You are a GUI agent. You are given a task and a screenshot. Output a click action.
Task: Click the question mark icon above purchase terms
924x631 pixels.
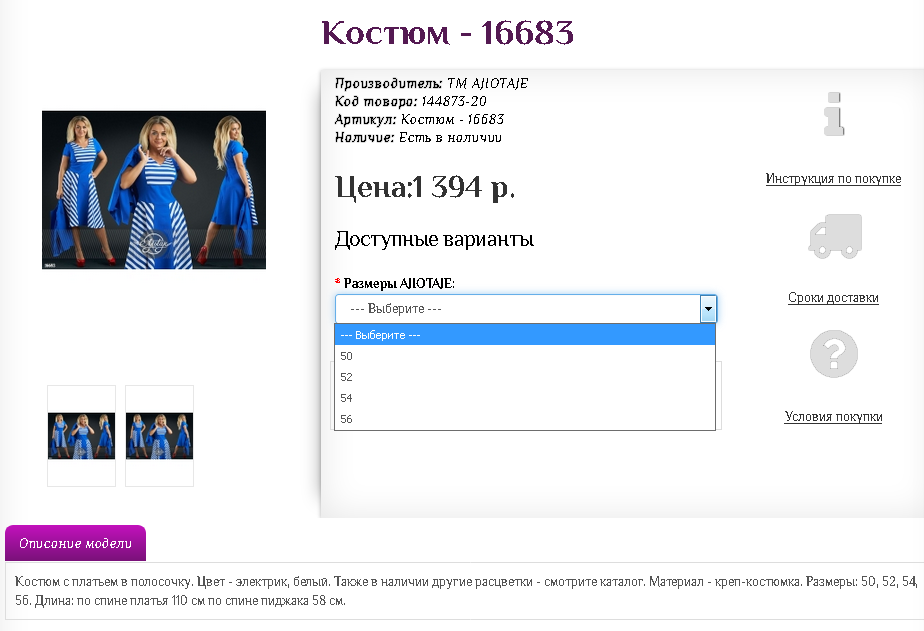pyautogui.click(x=833, y=353)
